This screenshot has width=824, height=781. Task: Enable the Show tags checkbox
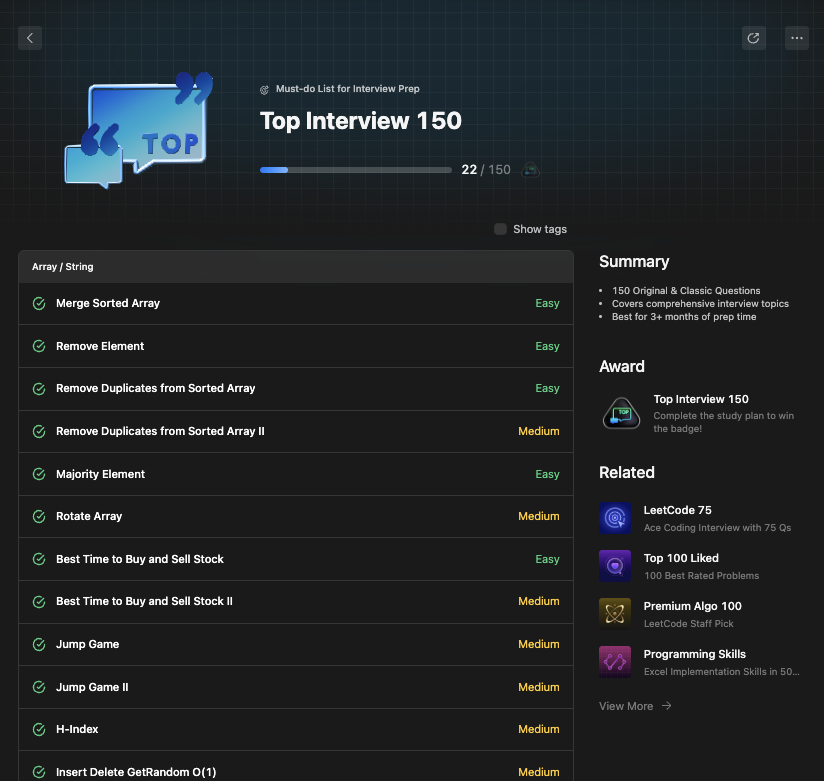[x=500, y=229]
